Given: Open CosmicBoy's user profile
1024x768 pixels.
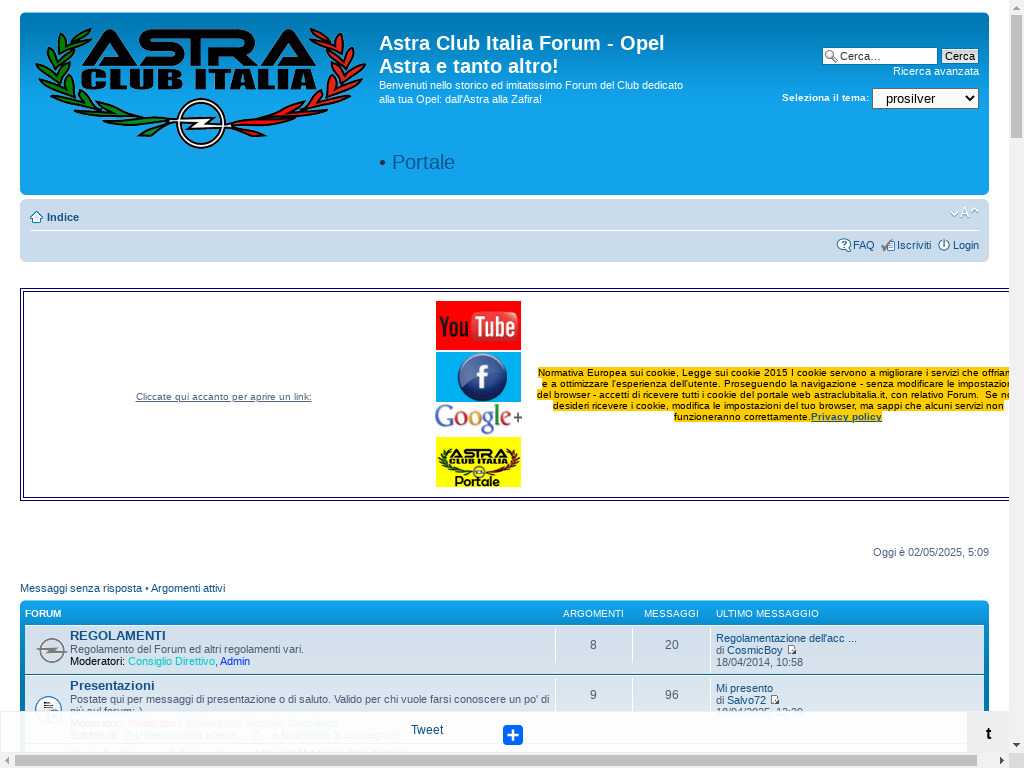Looking at the screenshot, I should [754, 650].
